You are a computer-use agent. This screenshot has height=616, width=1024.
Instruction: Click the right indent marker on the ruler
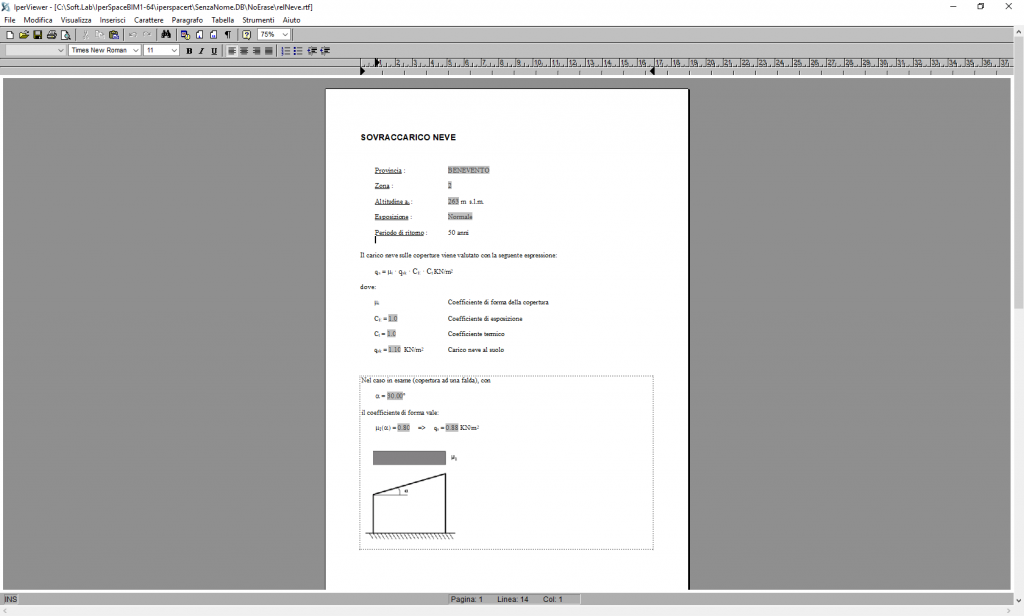652,71
